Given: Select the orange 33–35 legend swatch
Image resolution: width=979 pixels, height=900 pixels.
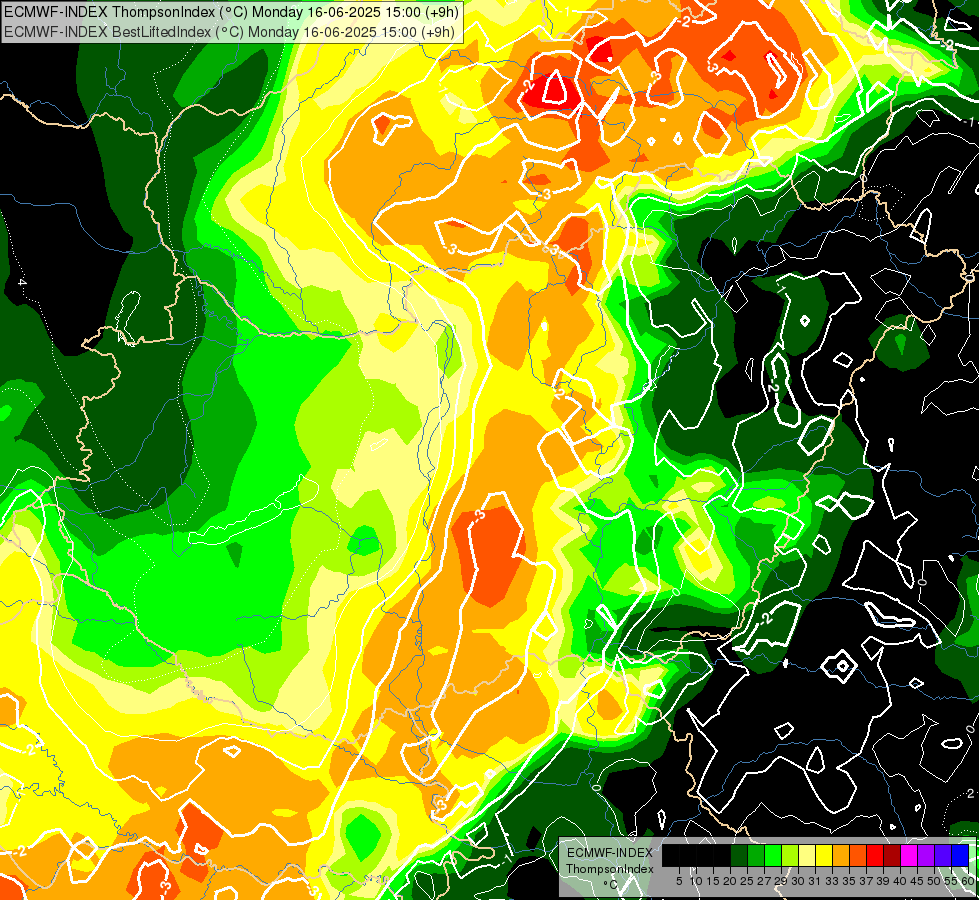Looking at the screenshot, I should 841,855.
